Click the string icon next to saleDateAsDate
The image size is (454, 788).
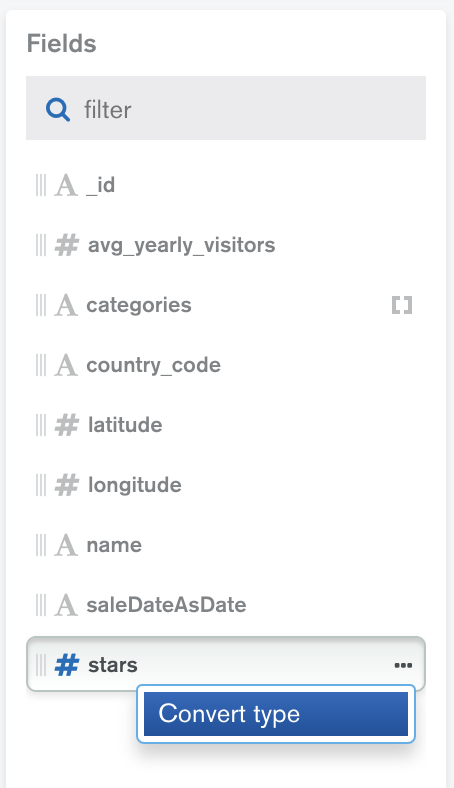[66, 605]
